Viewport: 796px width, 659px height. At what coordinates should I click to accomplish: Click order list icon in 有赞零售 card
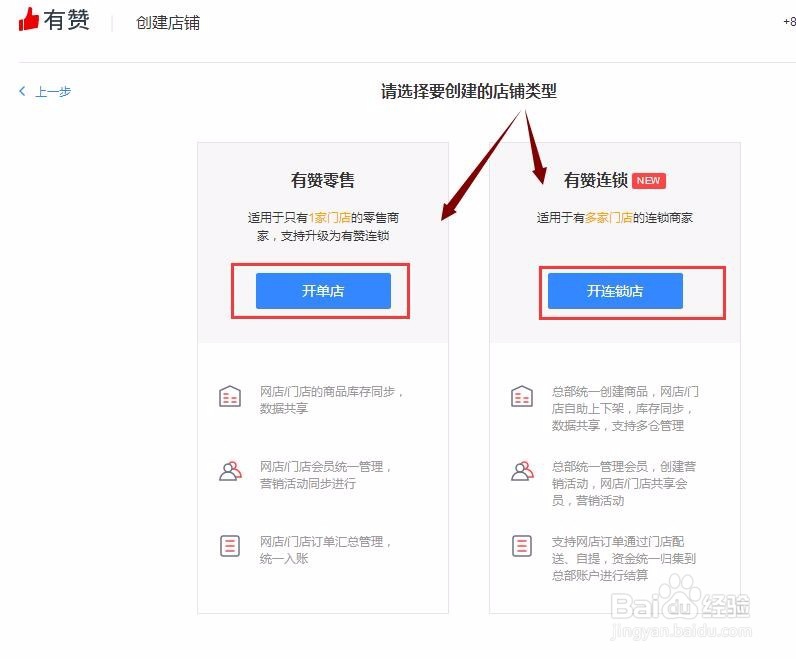[x=229, y=546]
